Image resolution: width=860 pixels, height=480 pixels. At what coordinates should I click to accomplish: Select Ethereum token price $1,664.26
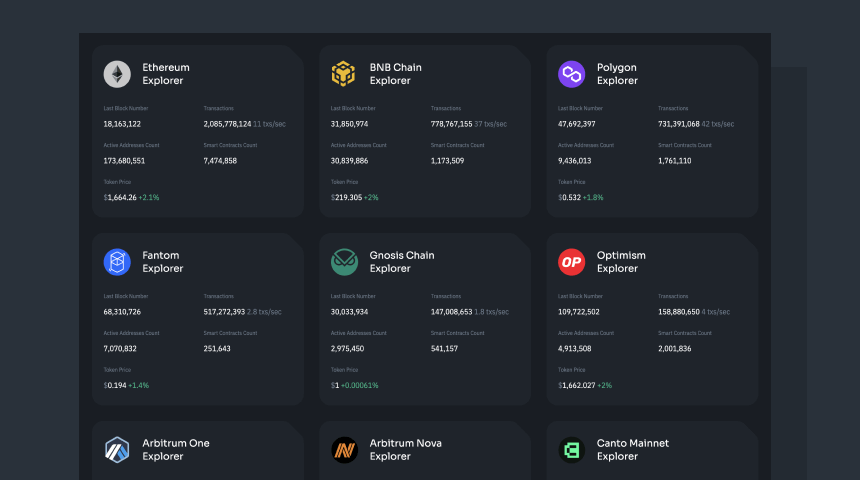tap(122, 198)
